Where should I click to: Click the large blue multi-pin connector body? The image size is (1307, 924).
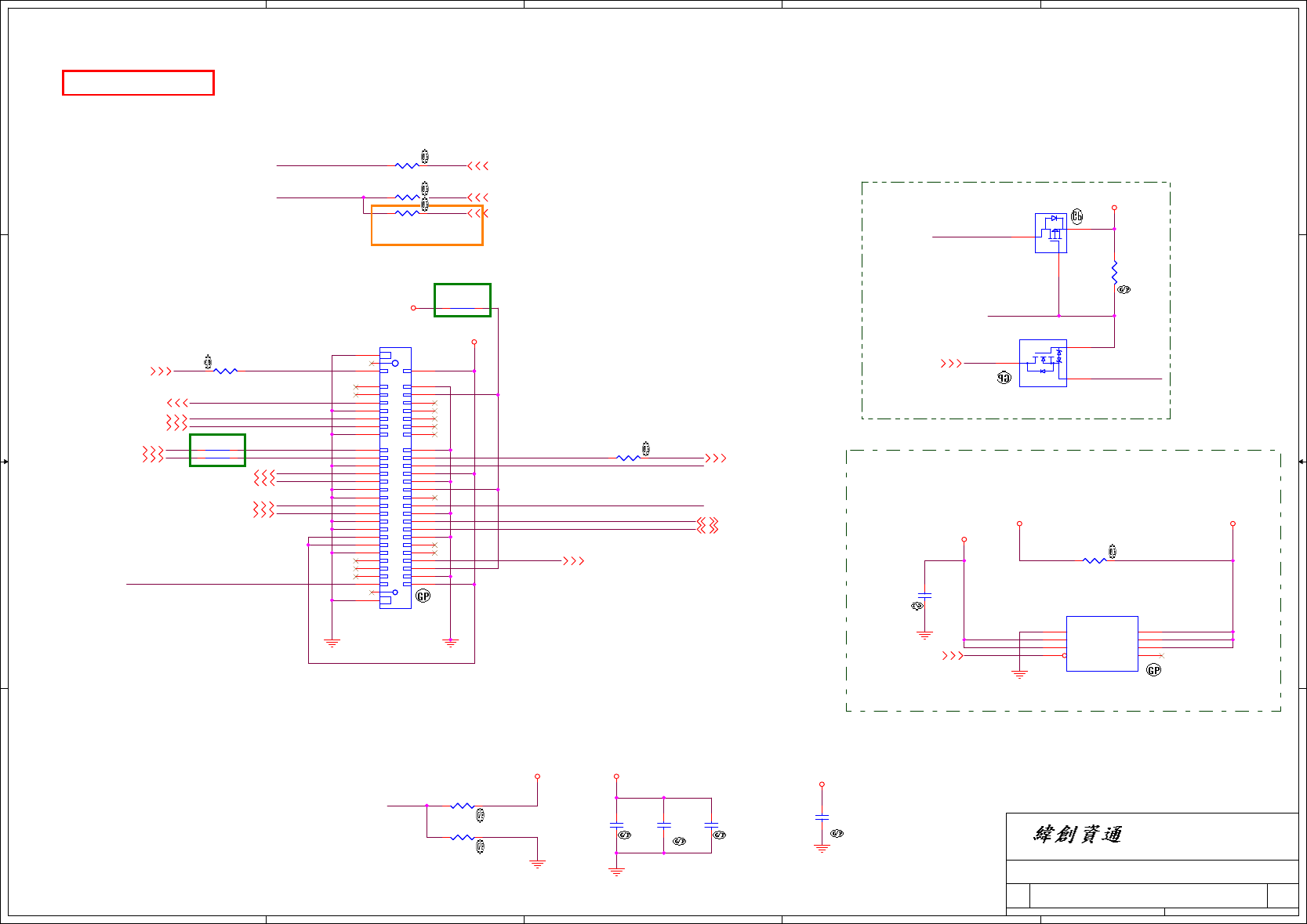point(395,478)
